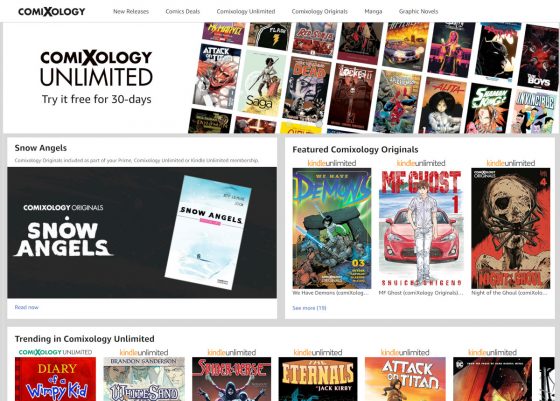Open the Snow Angels promotional banner

[142, 232]
